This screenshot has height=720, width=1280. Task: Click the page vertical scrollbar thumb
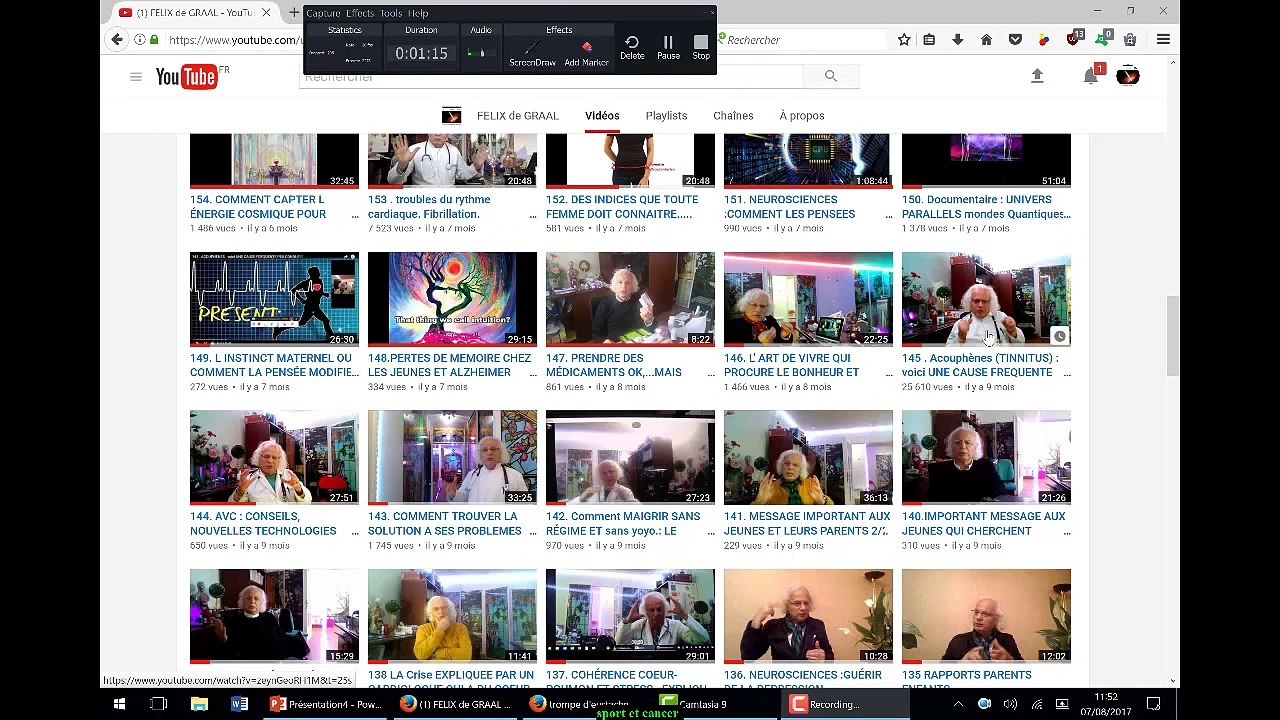point(1172,335)
